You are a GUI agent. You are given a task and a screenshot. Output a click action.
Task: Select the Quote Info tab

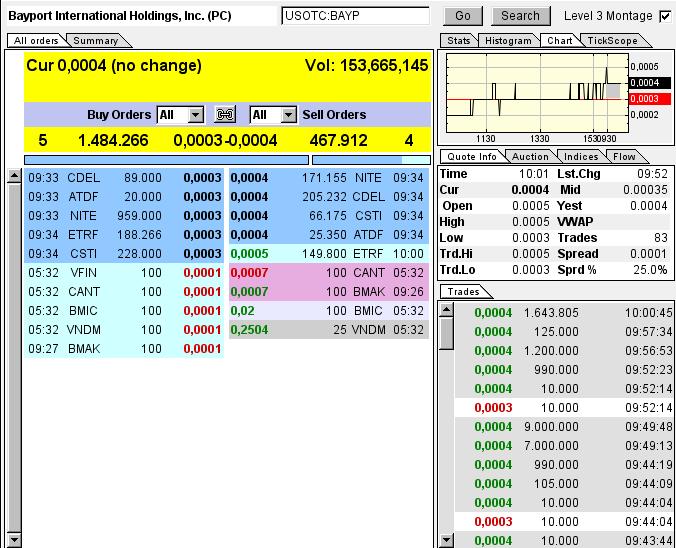click(472, 157)
